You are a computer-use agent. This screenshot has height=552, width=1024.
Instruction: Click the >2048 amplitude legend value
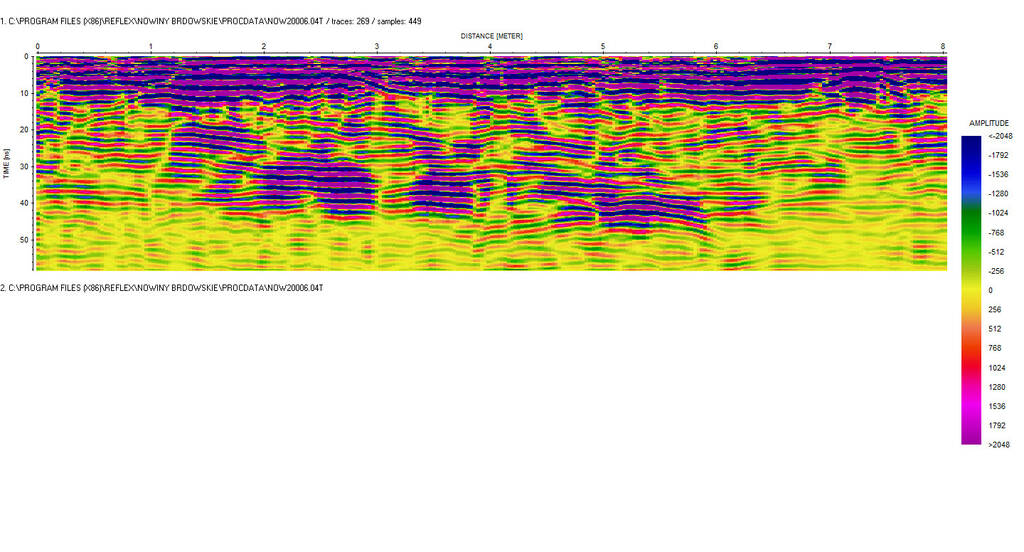click(998, 444)
